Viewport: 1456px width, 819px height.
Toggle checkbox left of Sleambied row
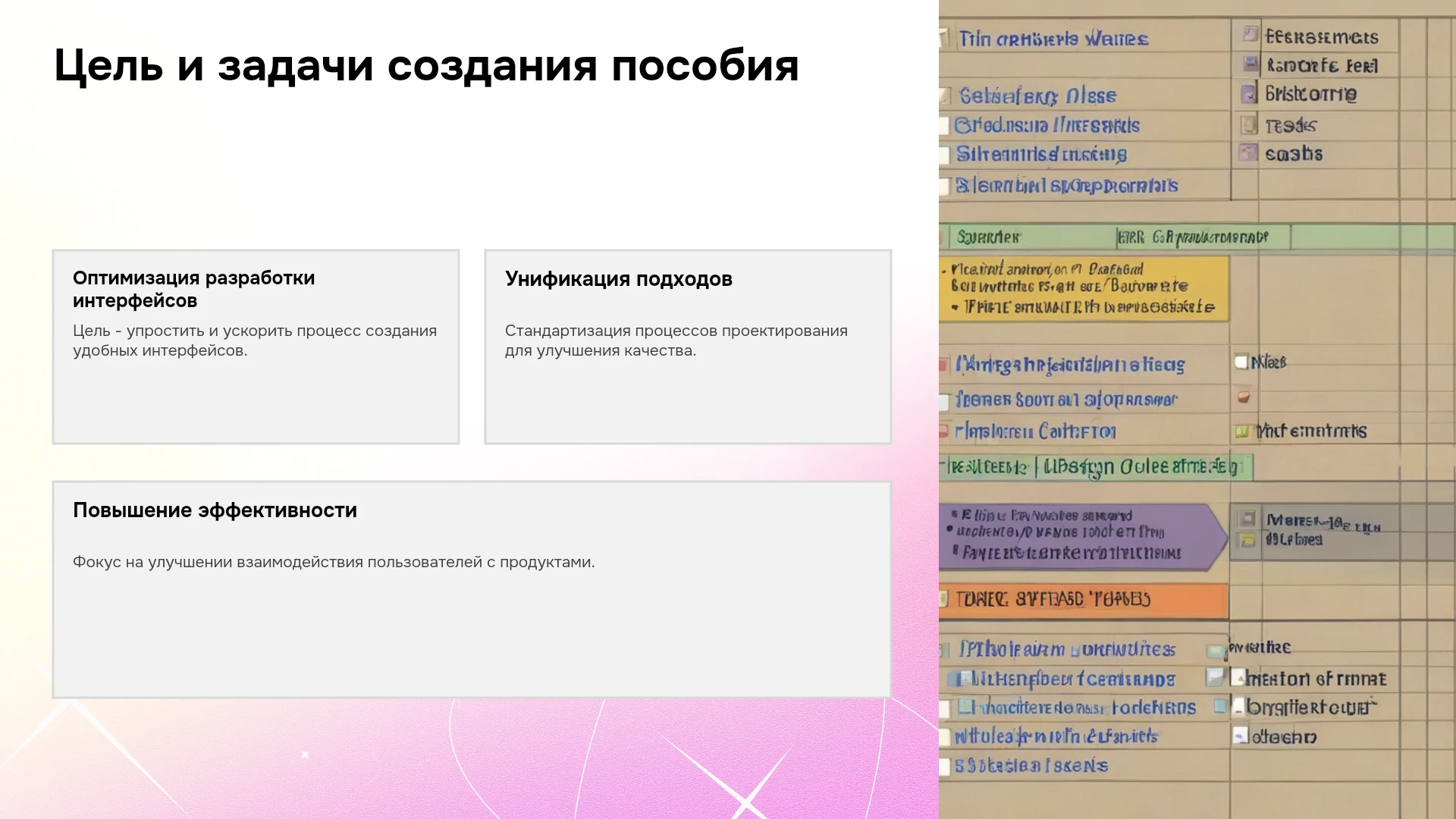pos(944,187)
